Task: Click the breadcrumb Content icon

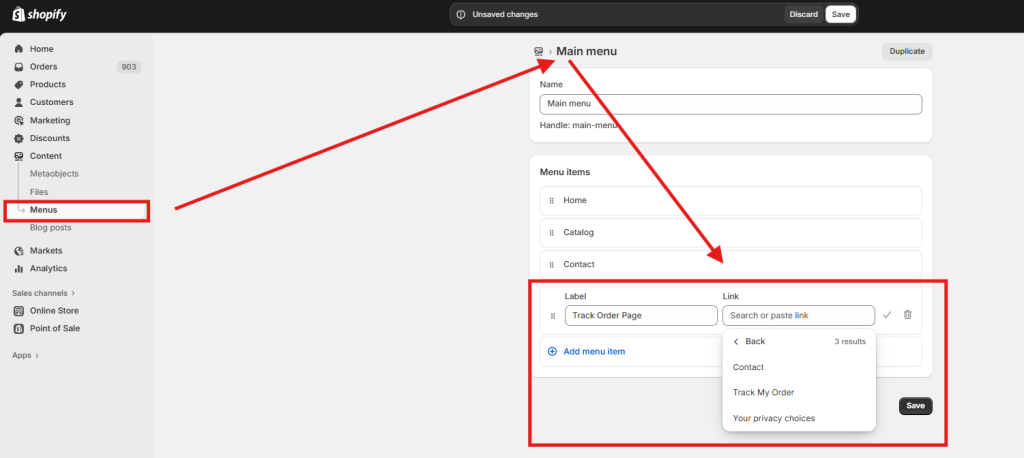Action: coord(538,52)
